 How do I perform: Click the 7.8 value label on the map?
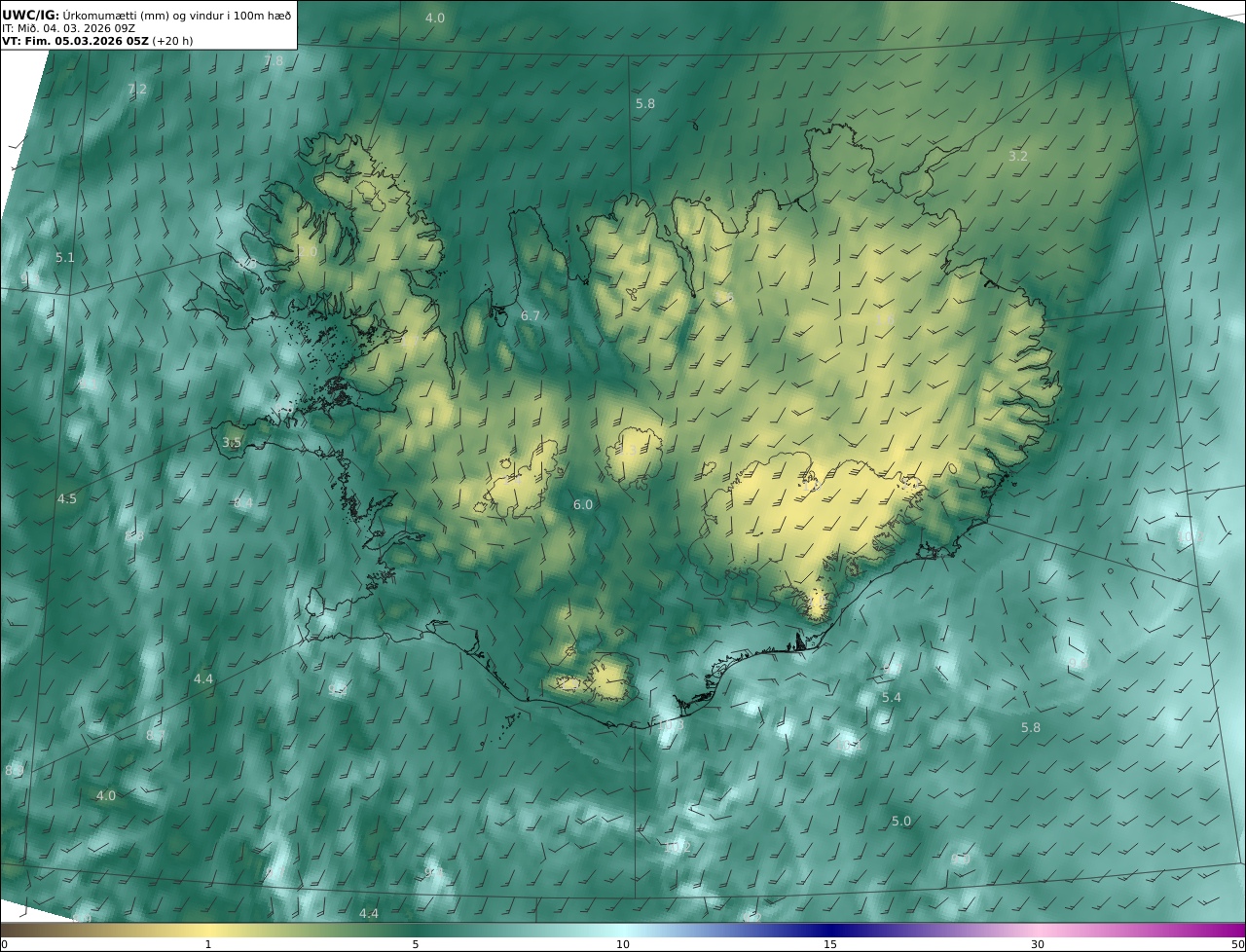coord(274,60)
